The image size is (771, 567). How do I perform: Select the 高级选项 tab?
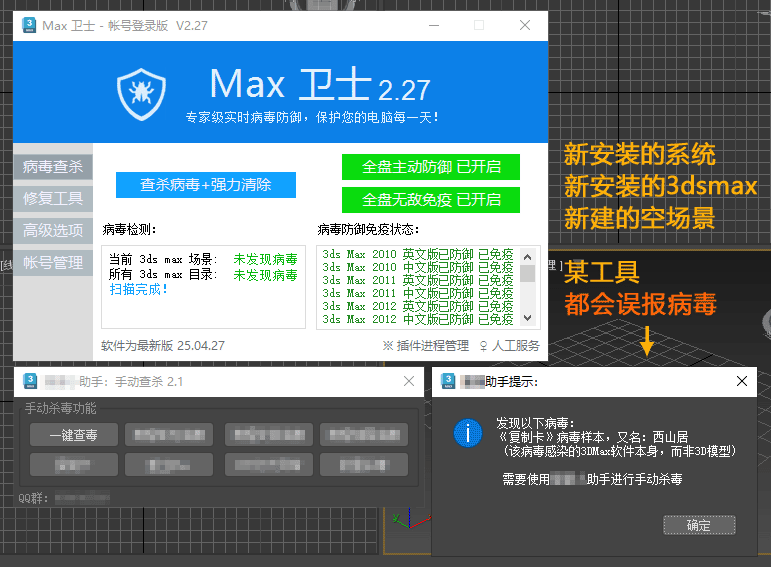(53, 230)
